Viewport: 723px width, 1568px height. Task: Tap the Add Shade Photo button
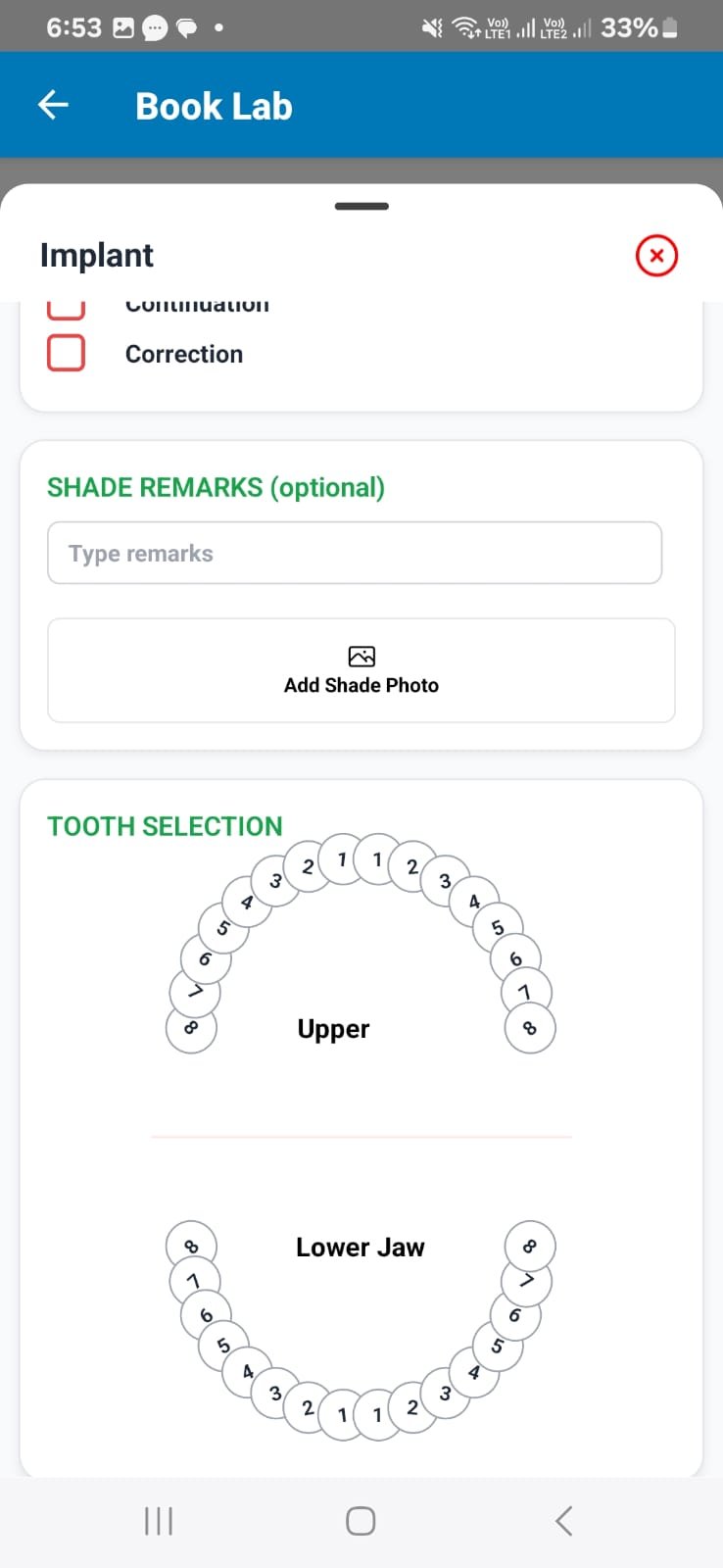pos(361,670)
